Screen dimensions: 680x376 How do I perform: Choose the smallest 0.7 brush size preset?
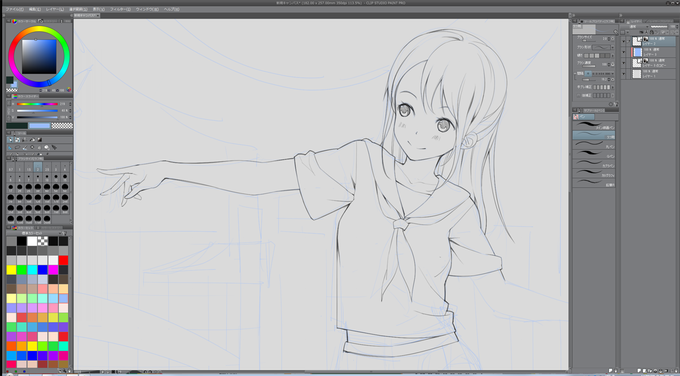(x=11, y=167)
